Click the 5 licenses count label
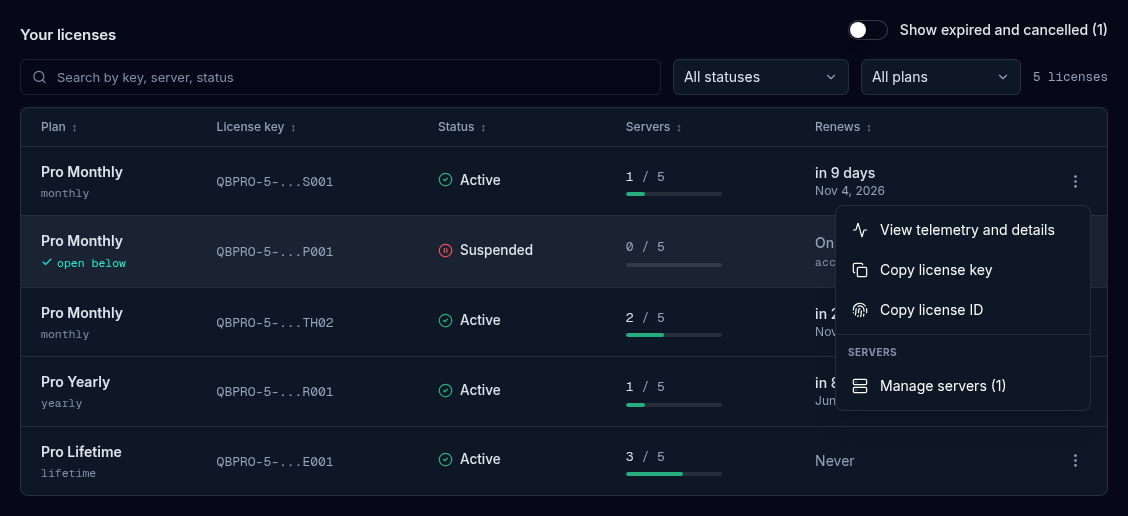The image size is (1128, 516). coord(1070,77)
